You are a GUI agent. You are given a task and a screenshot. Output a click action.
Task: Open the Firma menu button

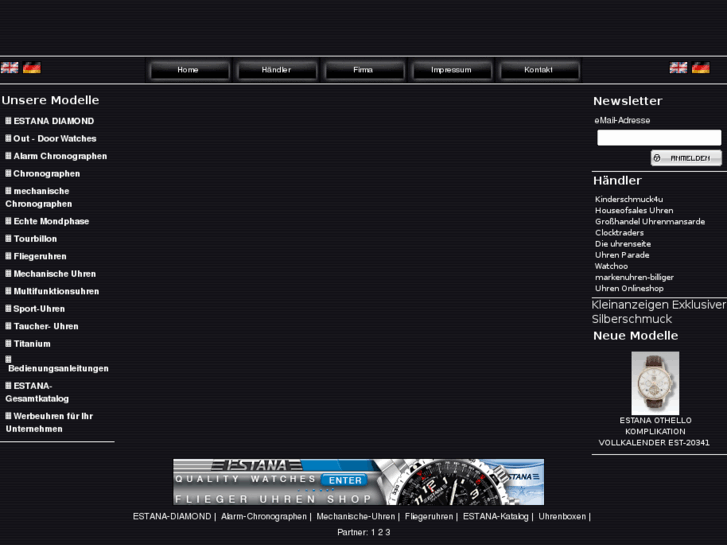click(363, 70)
